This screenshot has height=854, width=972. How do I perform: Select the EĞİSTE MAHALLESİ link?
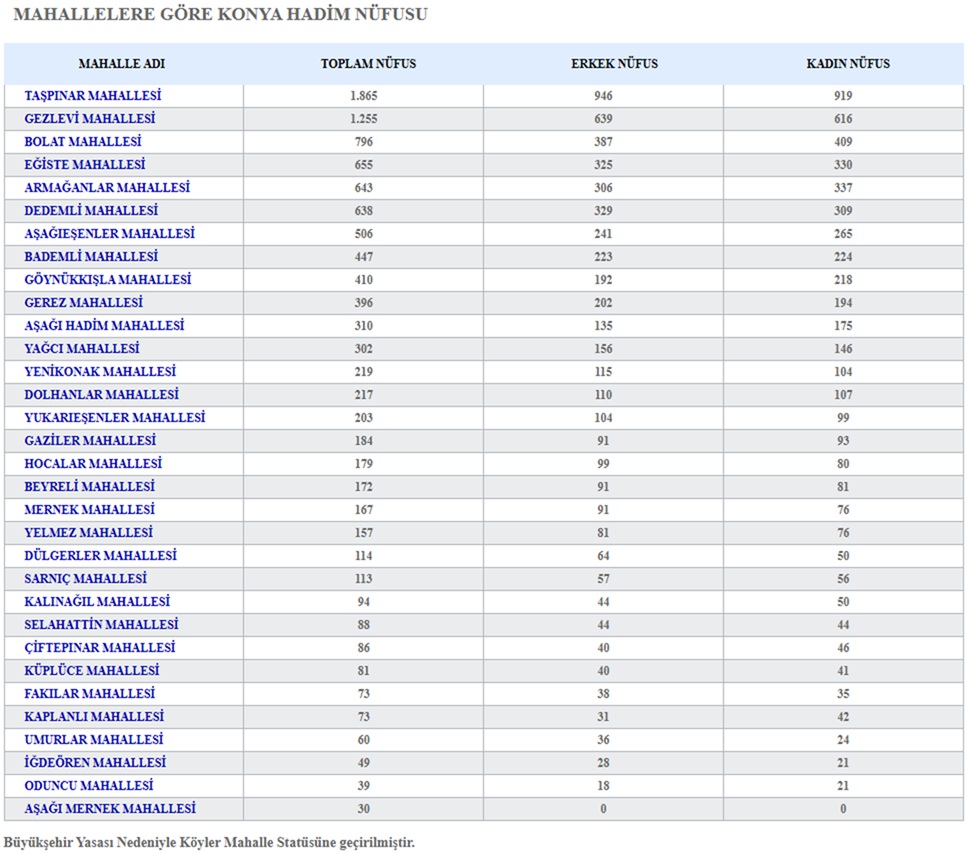[85, 165]
